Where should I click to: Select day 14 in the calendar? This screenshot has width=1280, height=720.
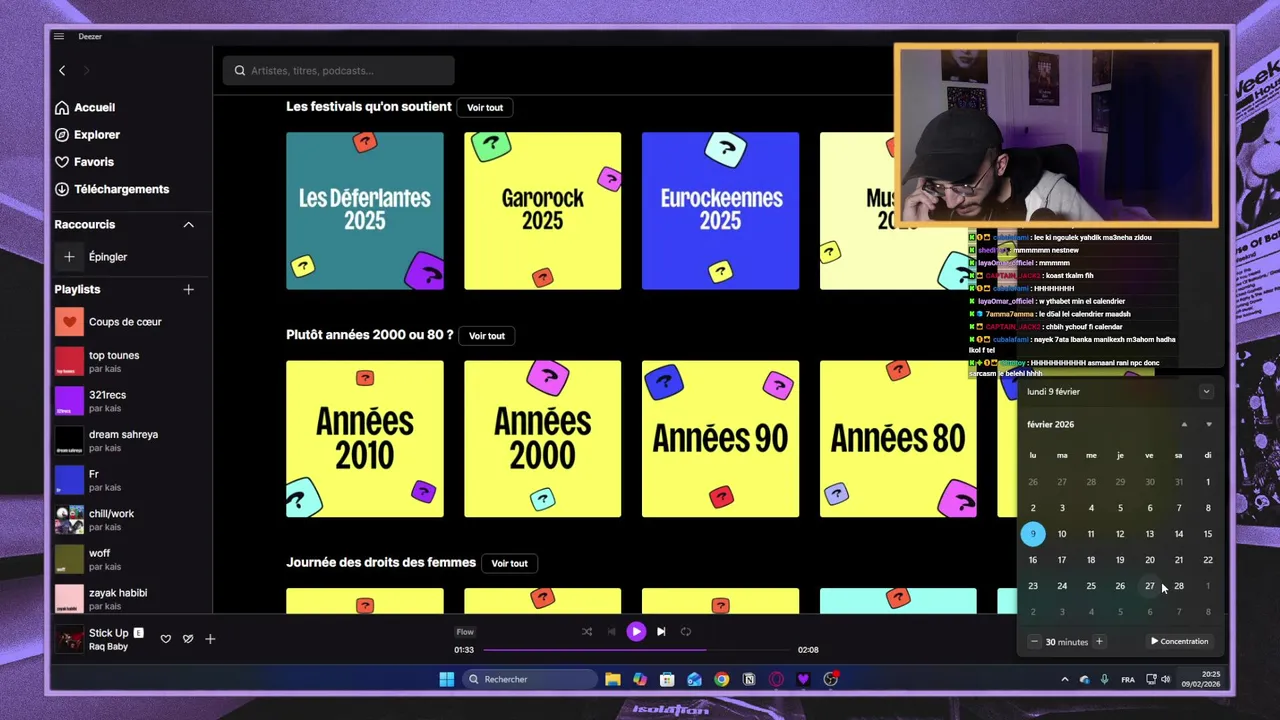pos(1179,534)
